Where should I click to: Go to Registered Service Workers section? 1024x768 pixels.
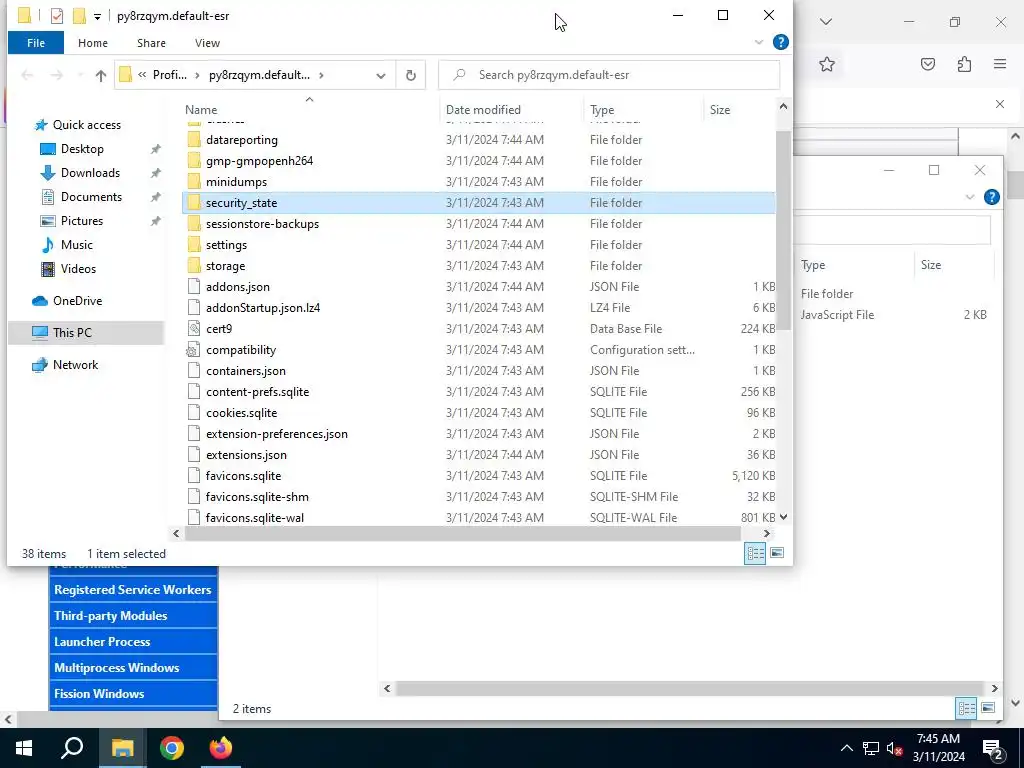tap(133, 590)
